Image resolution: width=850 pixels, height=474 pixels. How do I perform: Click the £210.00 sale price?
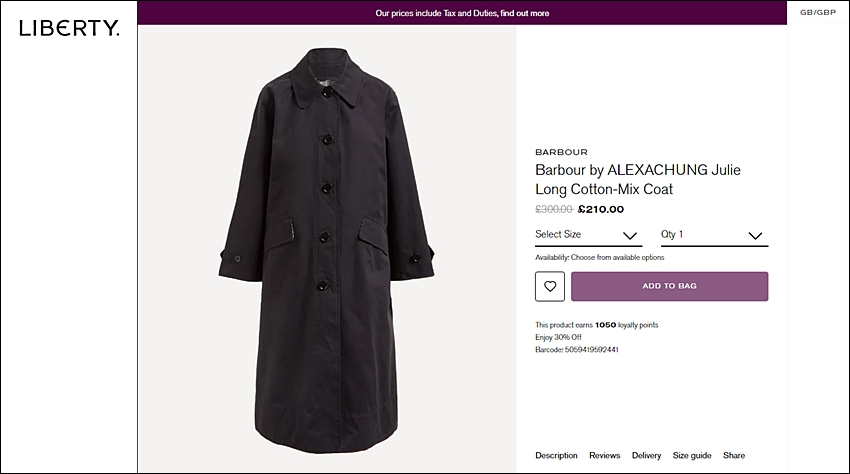pyautogui.click(x=601, y=209)
